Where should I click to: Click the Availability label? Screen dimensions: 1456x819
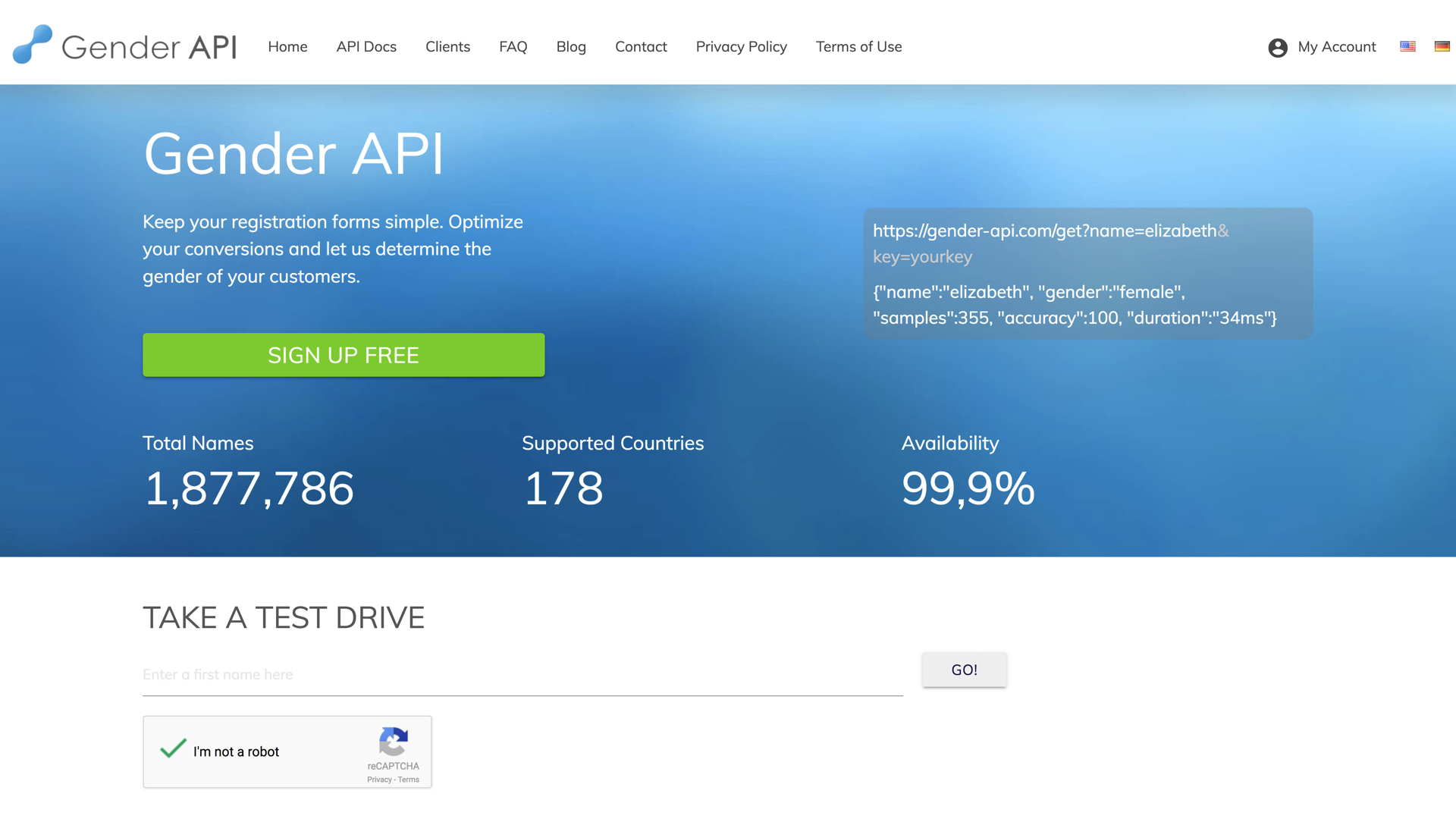tap(949, 443)
